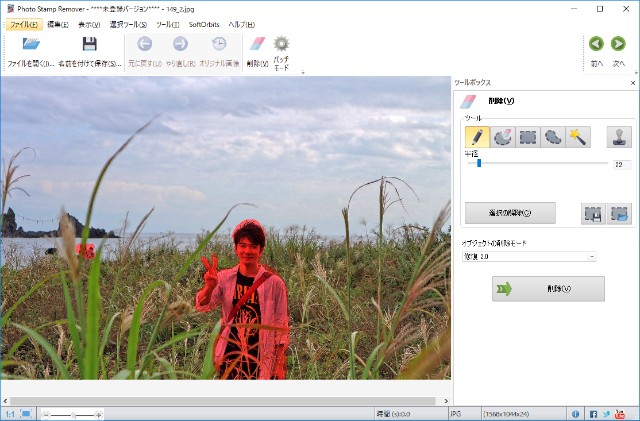Select the clone stamp tool
The height and width of the screenshot is (421, 640).
[x=619, y=137]
